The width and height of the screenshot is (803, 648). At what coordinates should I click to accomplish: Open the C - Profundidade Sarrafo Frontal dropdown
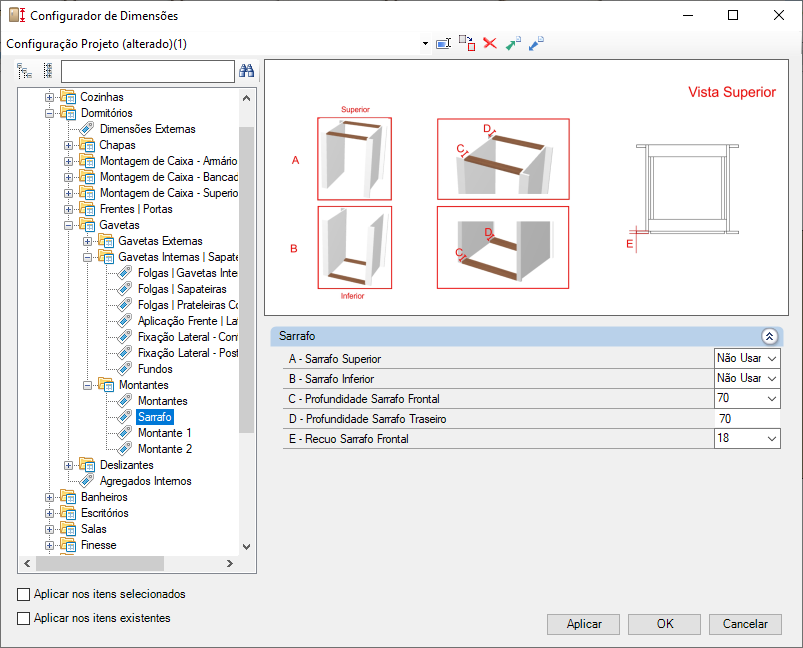tap(772, 399)
